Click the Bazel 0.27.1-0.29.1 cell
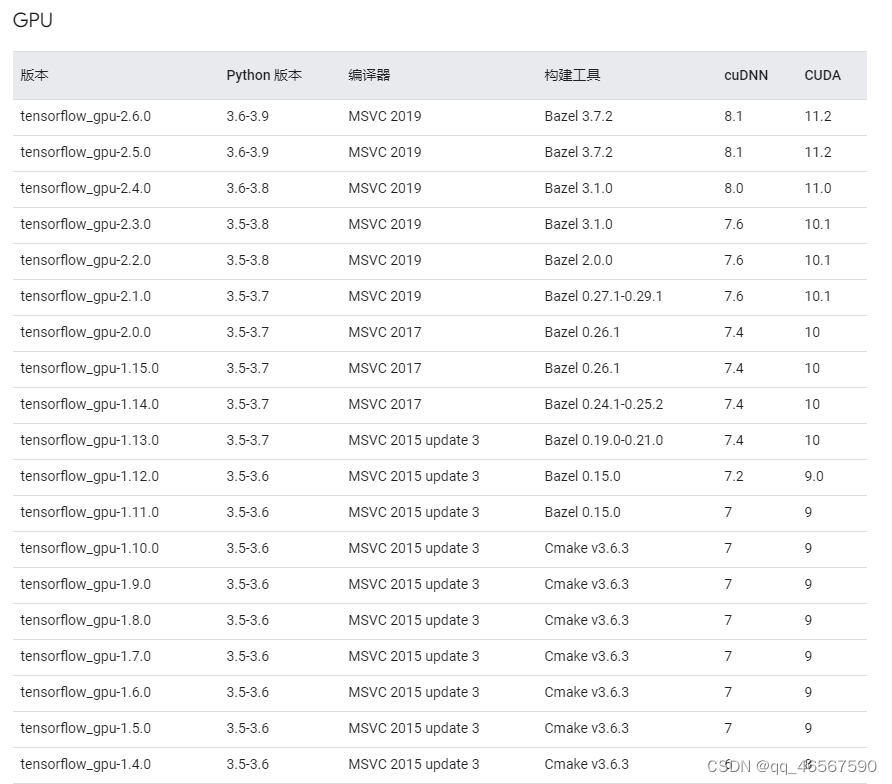 click(603, 296)
